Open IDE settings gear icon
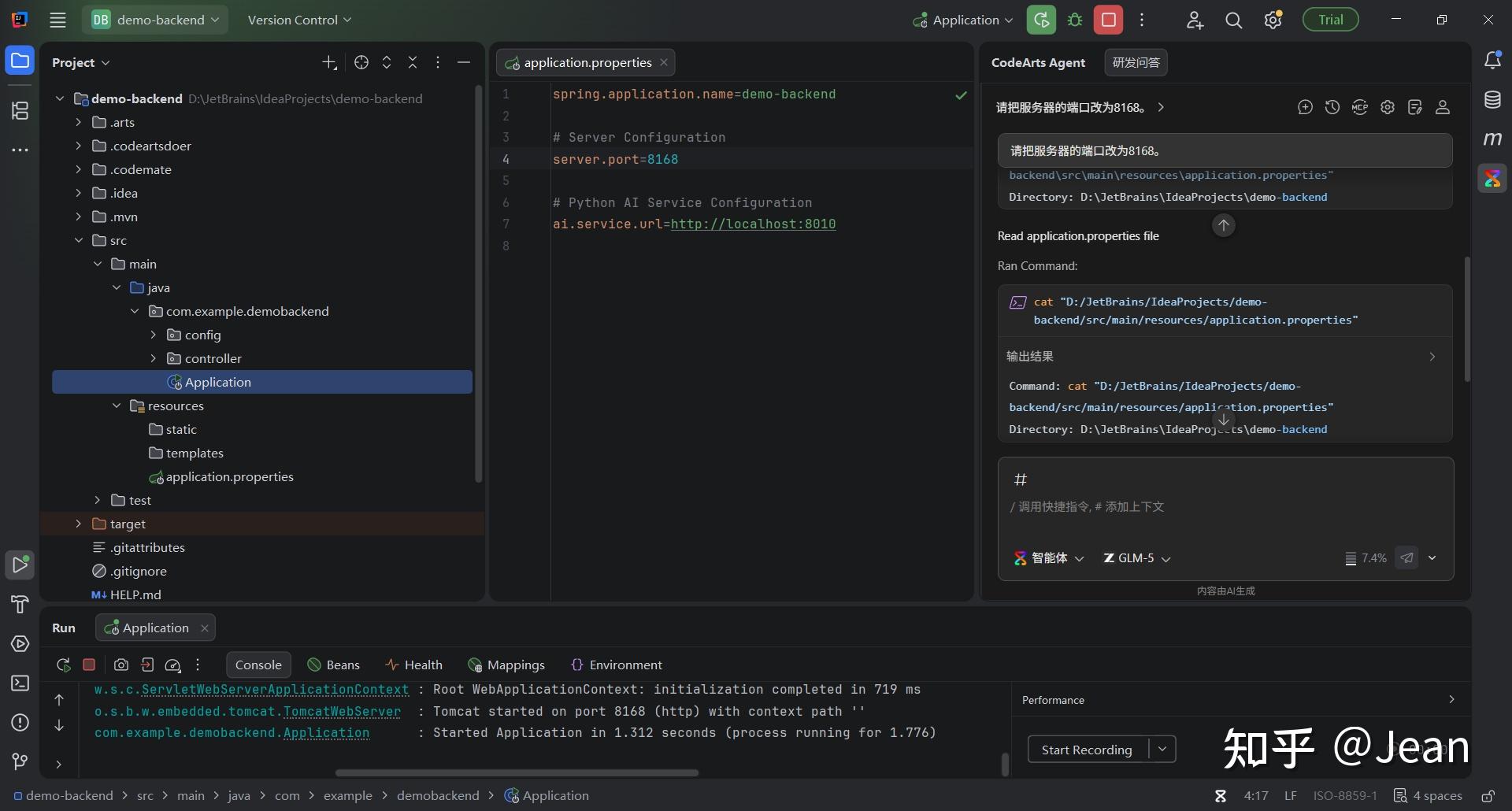The width and height of the screenshot is (1512, 811). tap(1273, 20)
